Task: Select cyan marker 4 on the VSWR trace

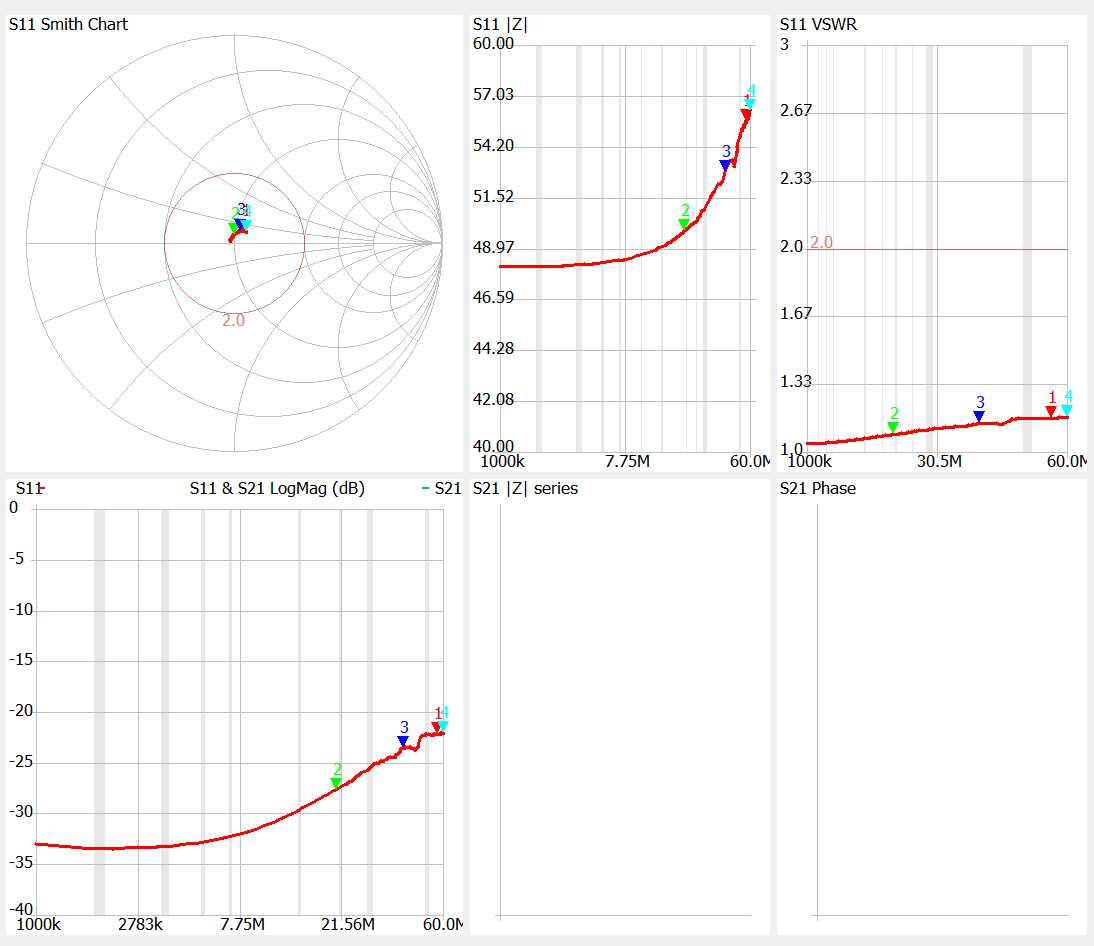Action: click(1067, 410)
